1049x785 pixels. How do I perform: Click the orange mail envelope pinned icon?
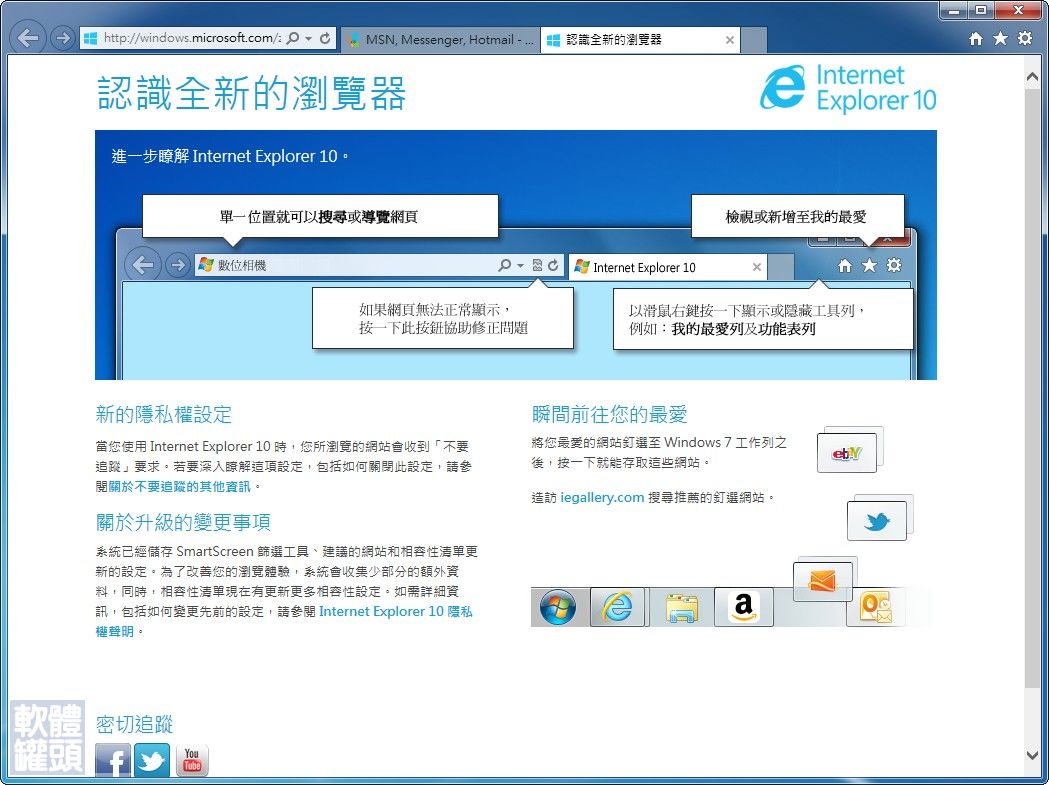[x=822, y=581]
